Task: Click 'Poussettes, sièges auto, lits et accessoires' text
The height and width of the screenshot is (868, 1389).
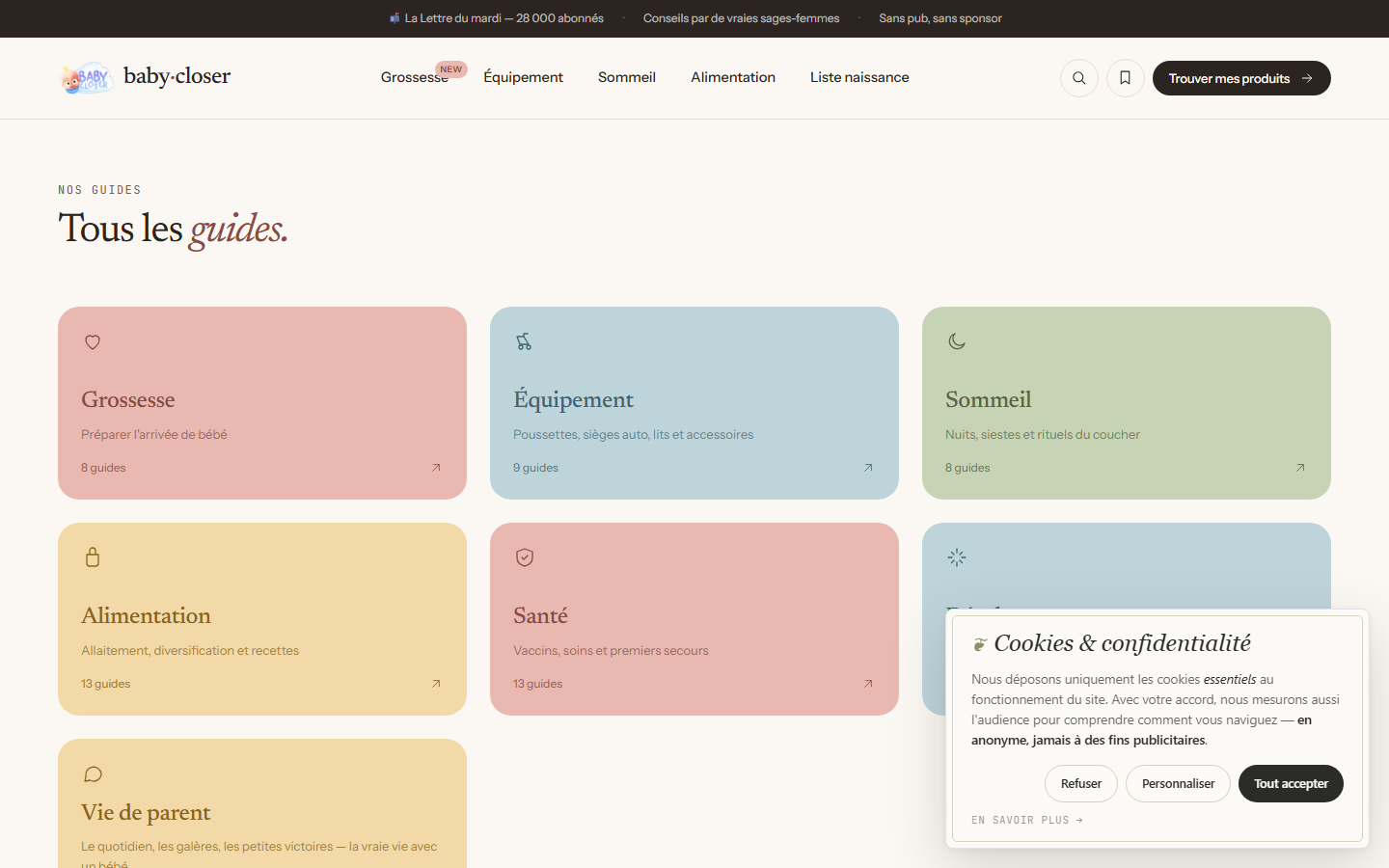Action: (633, 435)
